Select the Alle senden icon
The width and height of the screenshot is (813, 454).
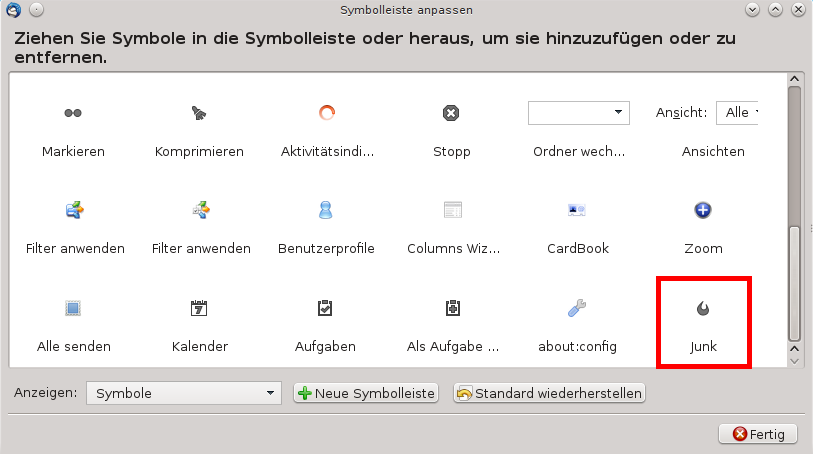[73, 308]
